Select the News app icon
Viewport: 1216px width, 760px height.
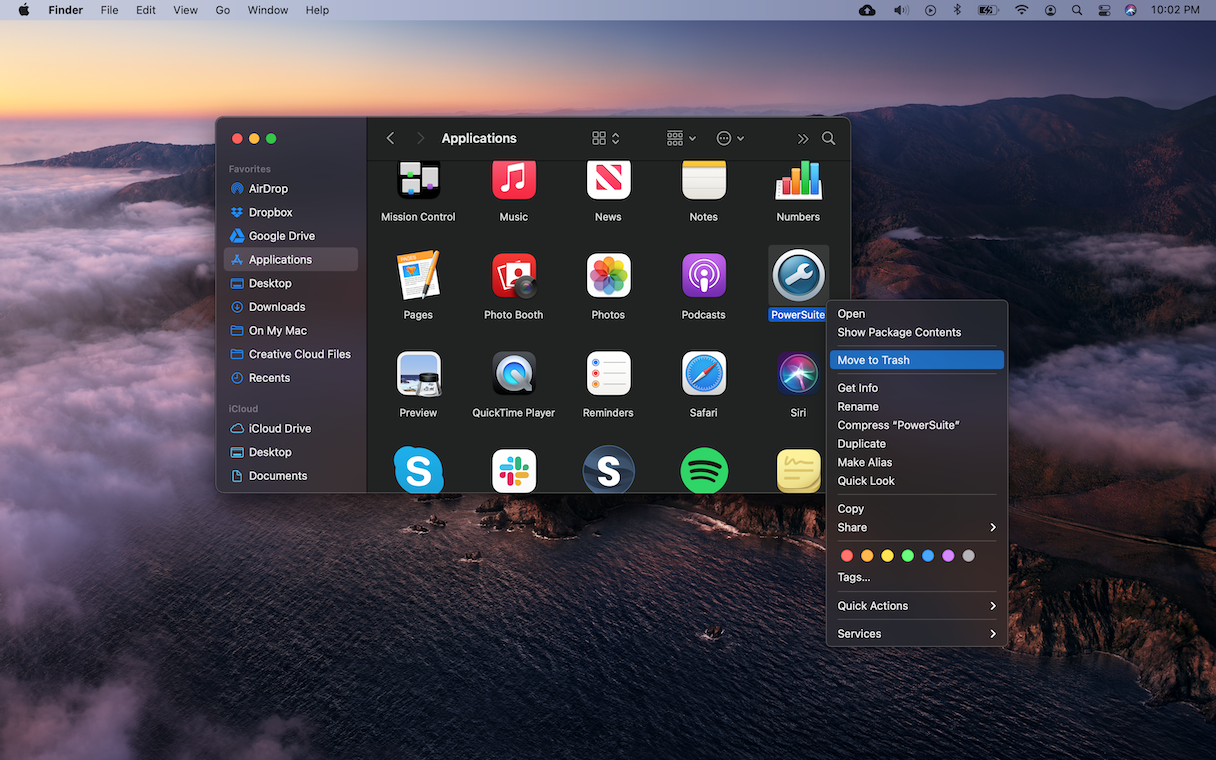click(608, 180)
